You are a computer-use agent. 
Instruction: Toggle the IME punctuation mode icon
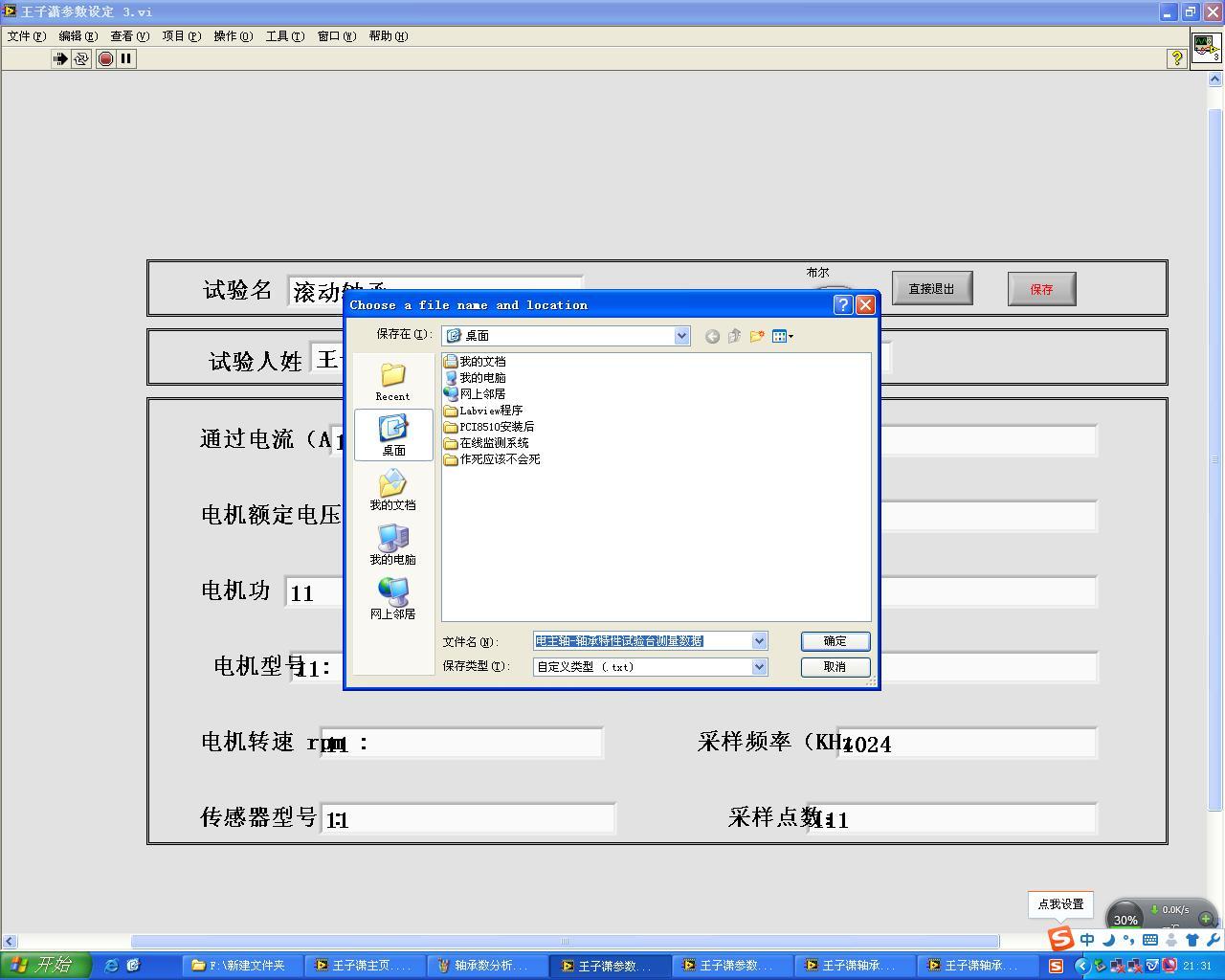[x=1128, y=940]
